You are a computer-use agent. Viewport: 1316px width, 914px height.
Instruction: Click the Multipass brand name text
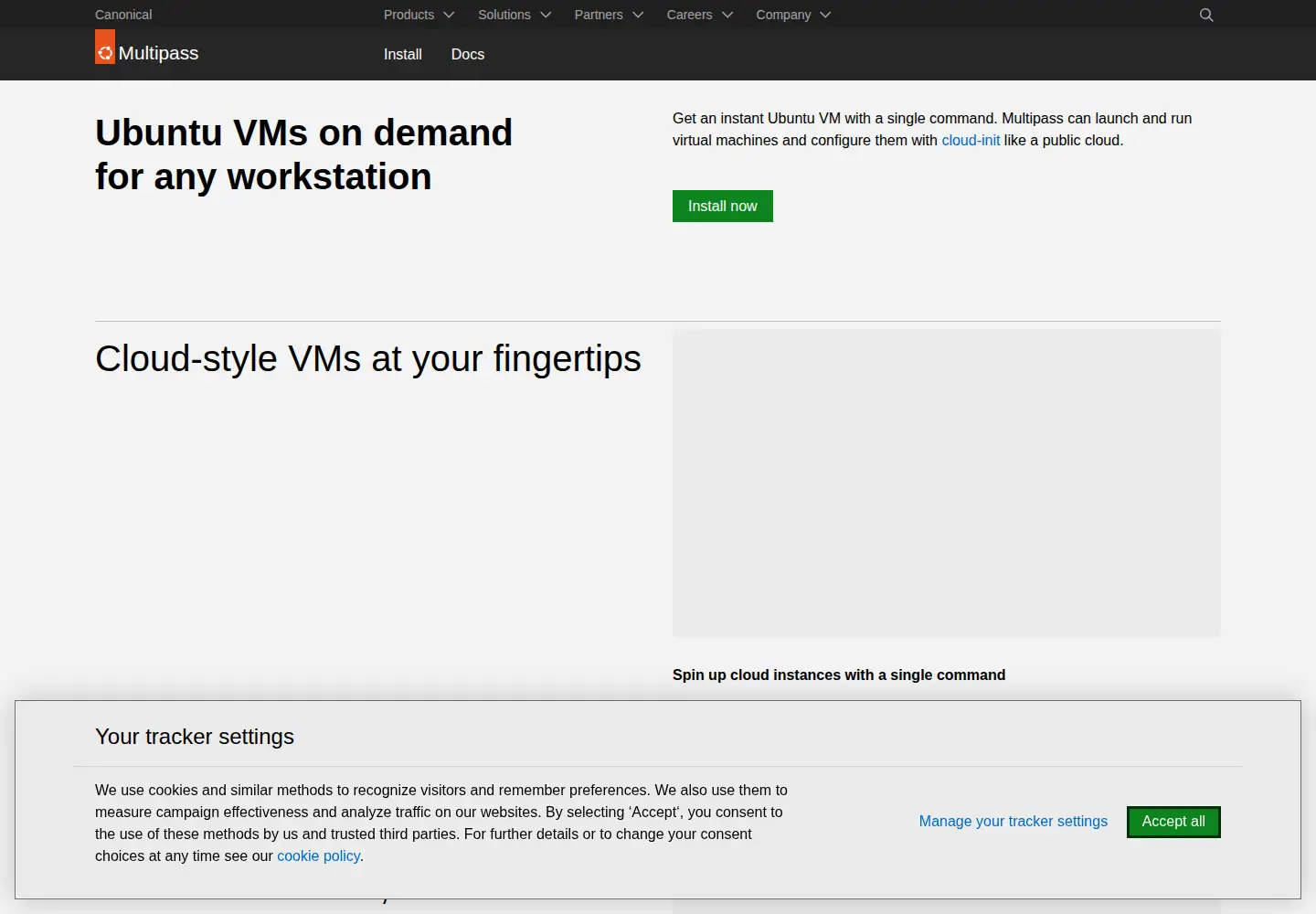(x=159, y=53)
